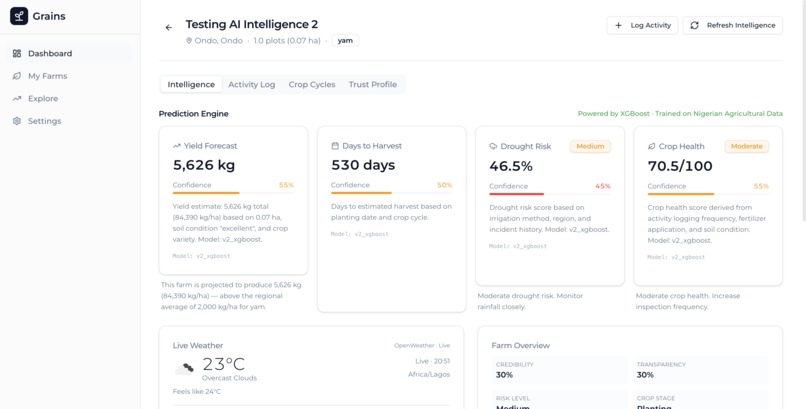Click the '23°C' temperature reading
The image size is (806, 409).
pos(224,364)
